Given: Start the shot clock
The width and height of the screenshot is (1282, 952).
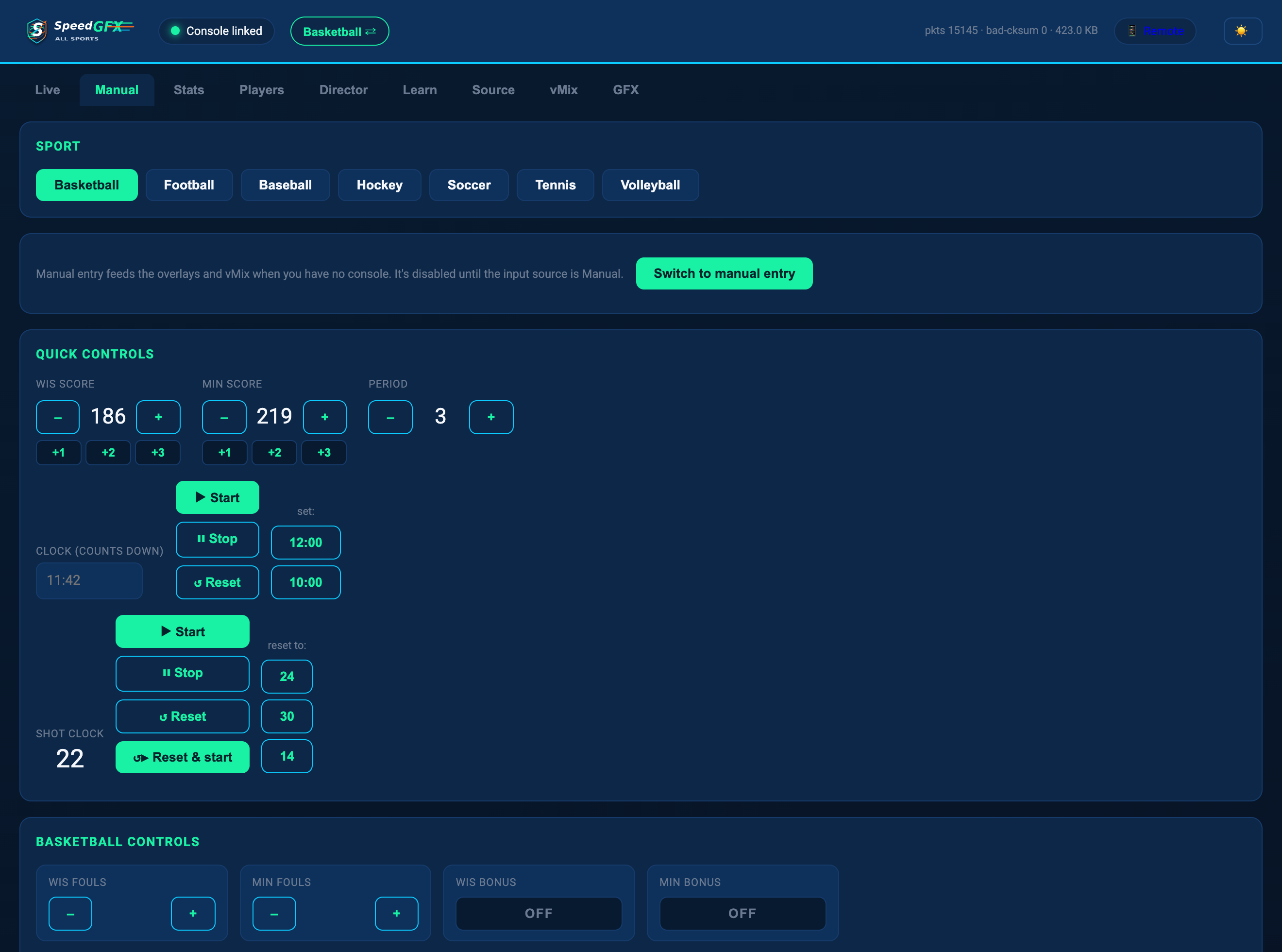Looking at the screenshot, I should (183, 631).
